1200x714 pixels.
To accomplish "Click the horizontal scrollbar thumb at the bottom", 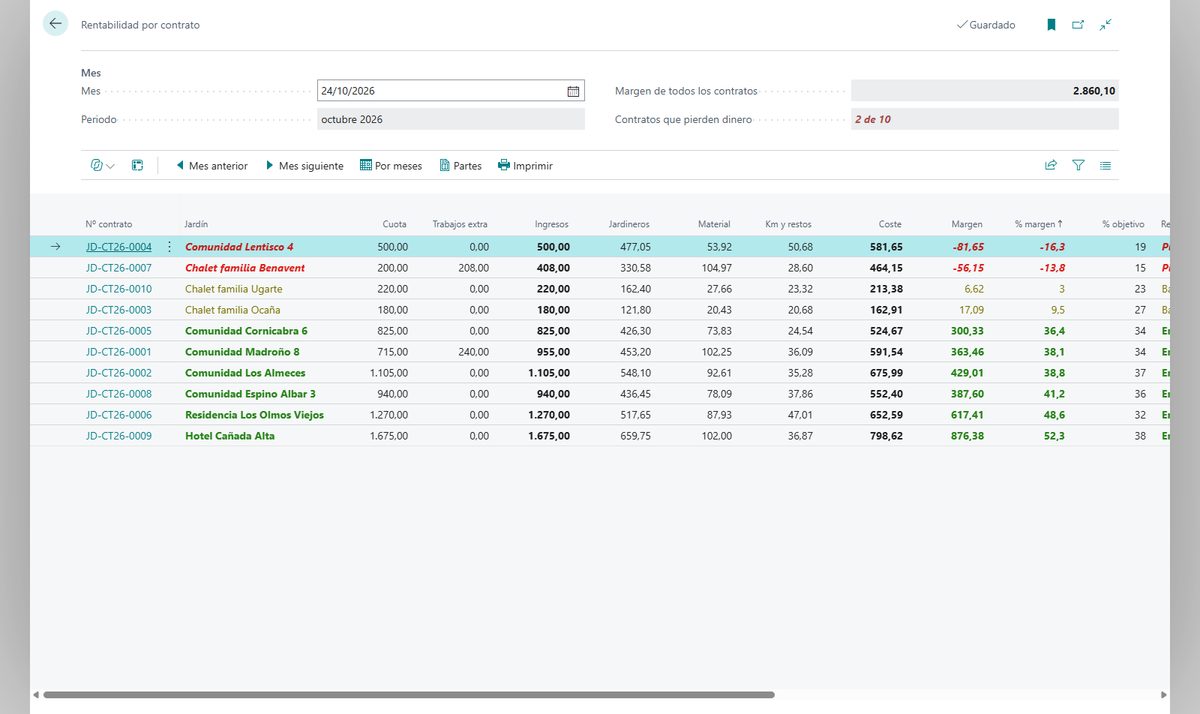I will coord(409,694).
